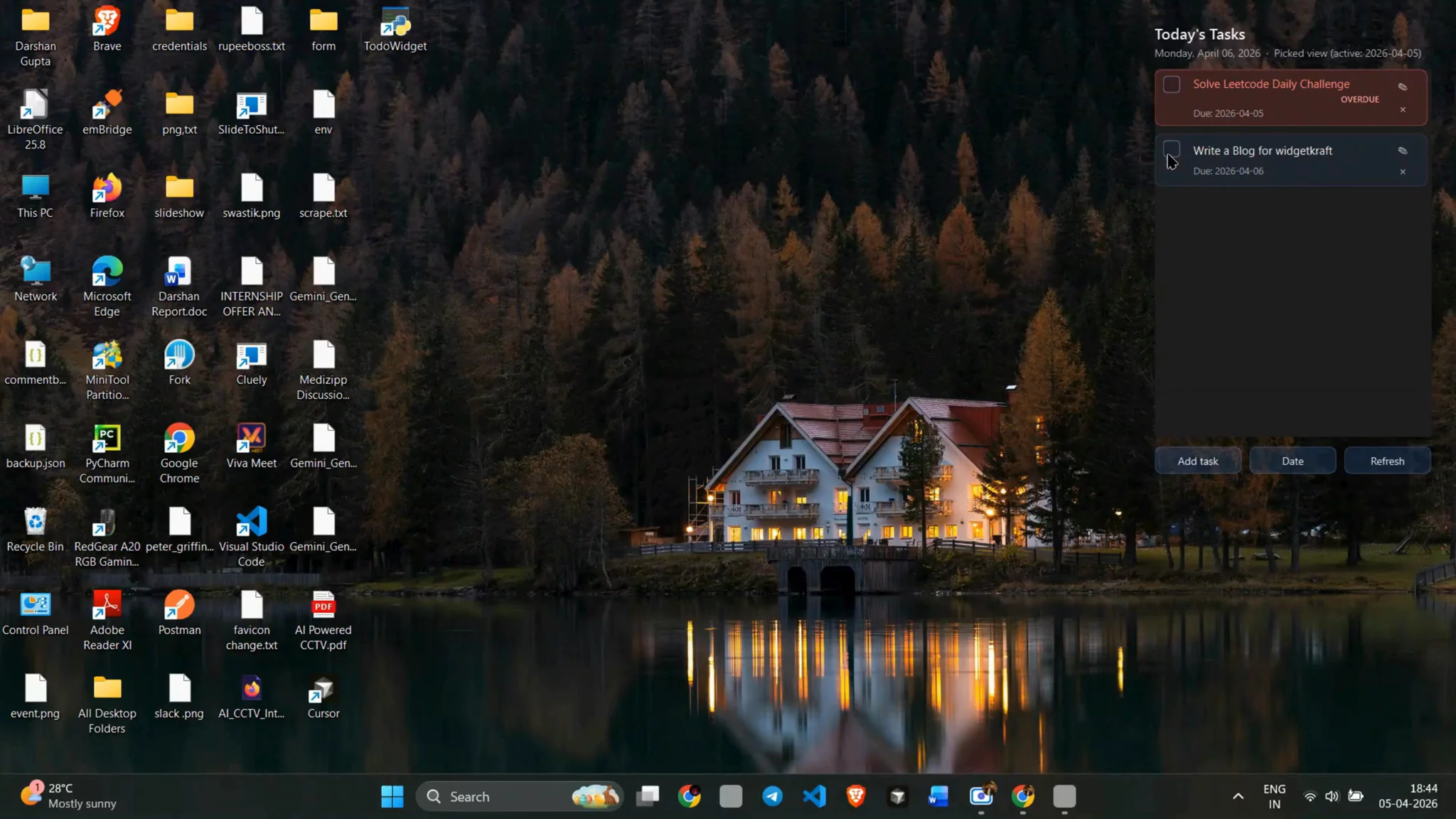Screen dimensions: 1456x819
Task: Click the Due: 2026-04-06 text
Action: click(x=1228, y=171)
